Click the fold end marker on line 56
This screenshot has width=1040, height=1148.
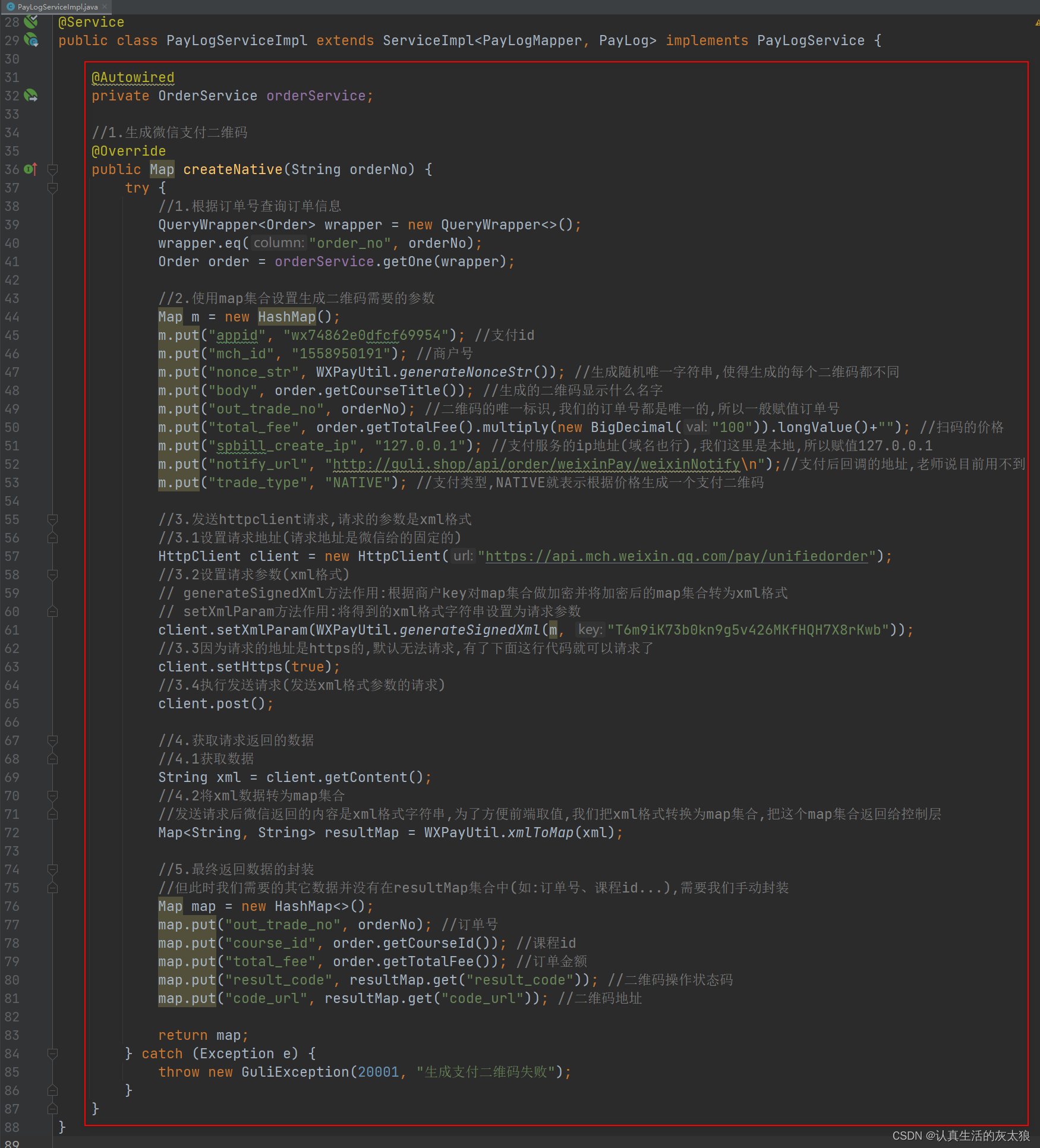click(x=52, y=538)
